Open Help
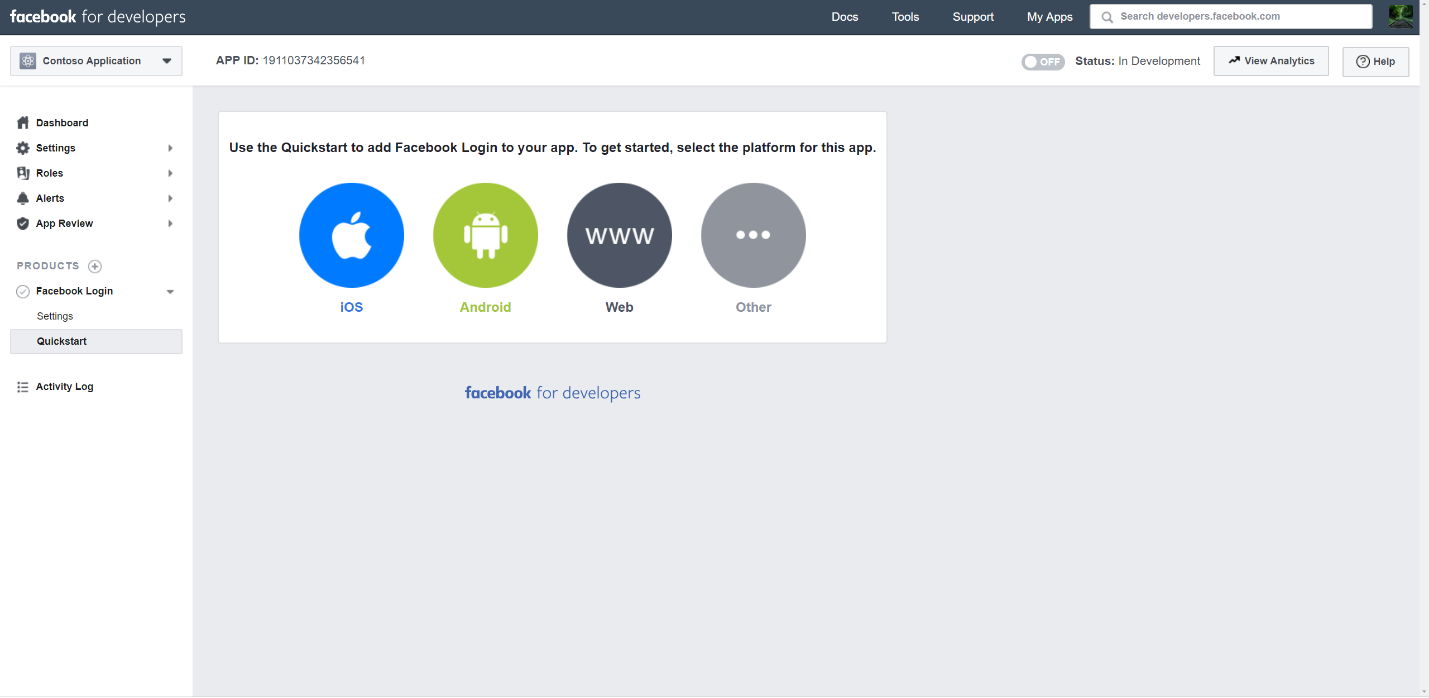The image size is (1429, 698). click(1375, 61)
